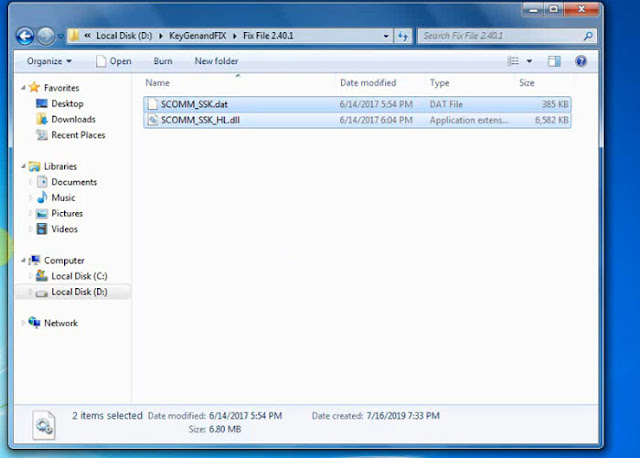Open Computer in navigation pane

64,260
